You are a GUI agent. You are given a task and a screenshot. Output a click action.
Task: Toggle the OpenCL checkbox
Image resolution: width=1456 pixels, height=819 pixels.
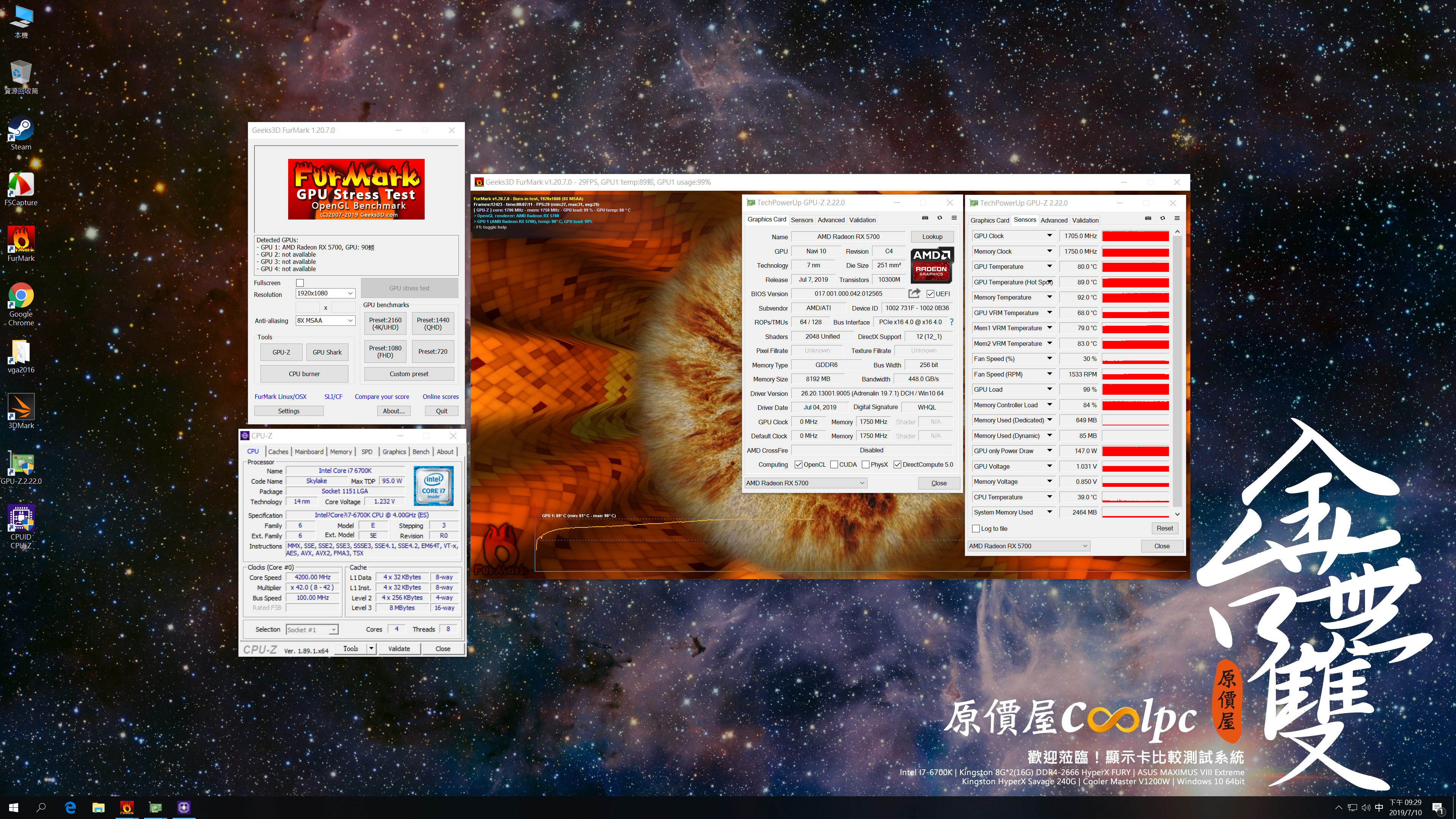tap(798, 464)
